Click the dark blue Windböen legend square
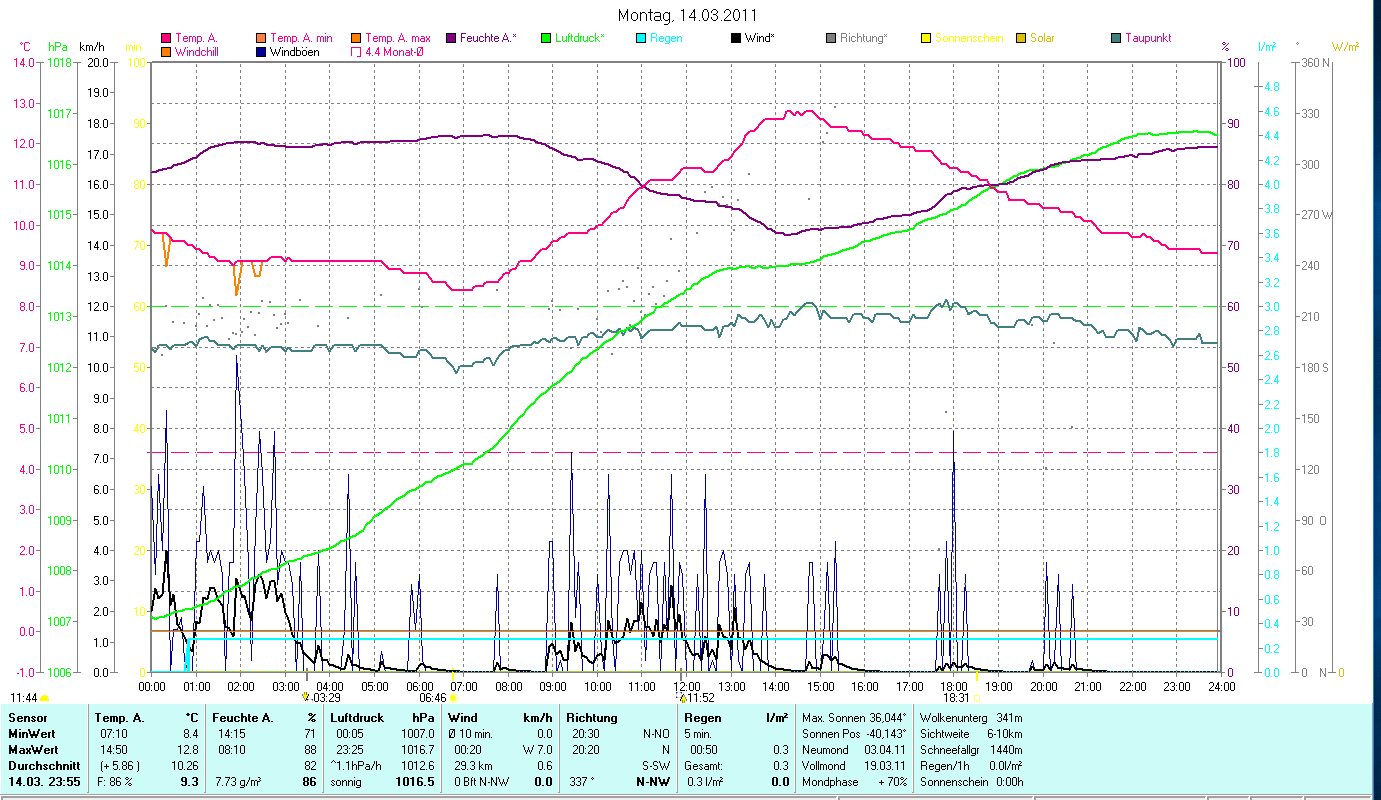Image resolution: width=1381 pixels, height=800 pixels. [x=261, y=51]
